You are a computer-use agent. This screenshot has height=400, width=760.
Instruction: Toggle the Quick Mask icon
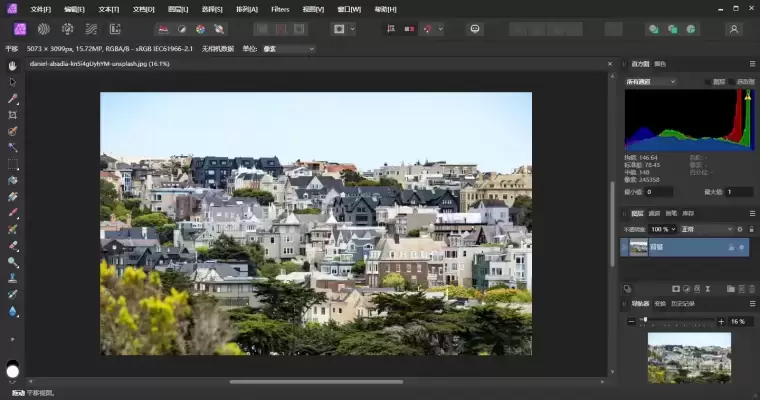coord(339,29)
